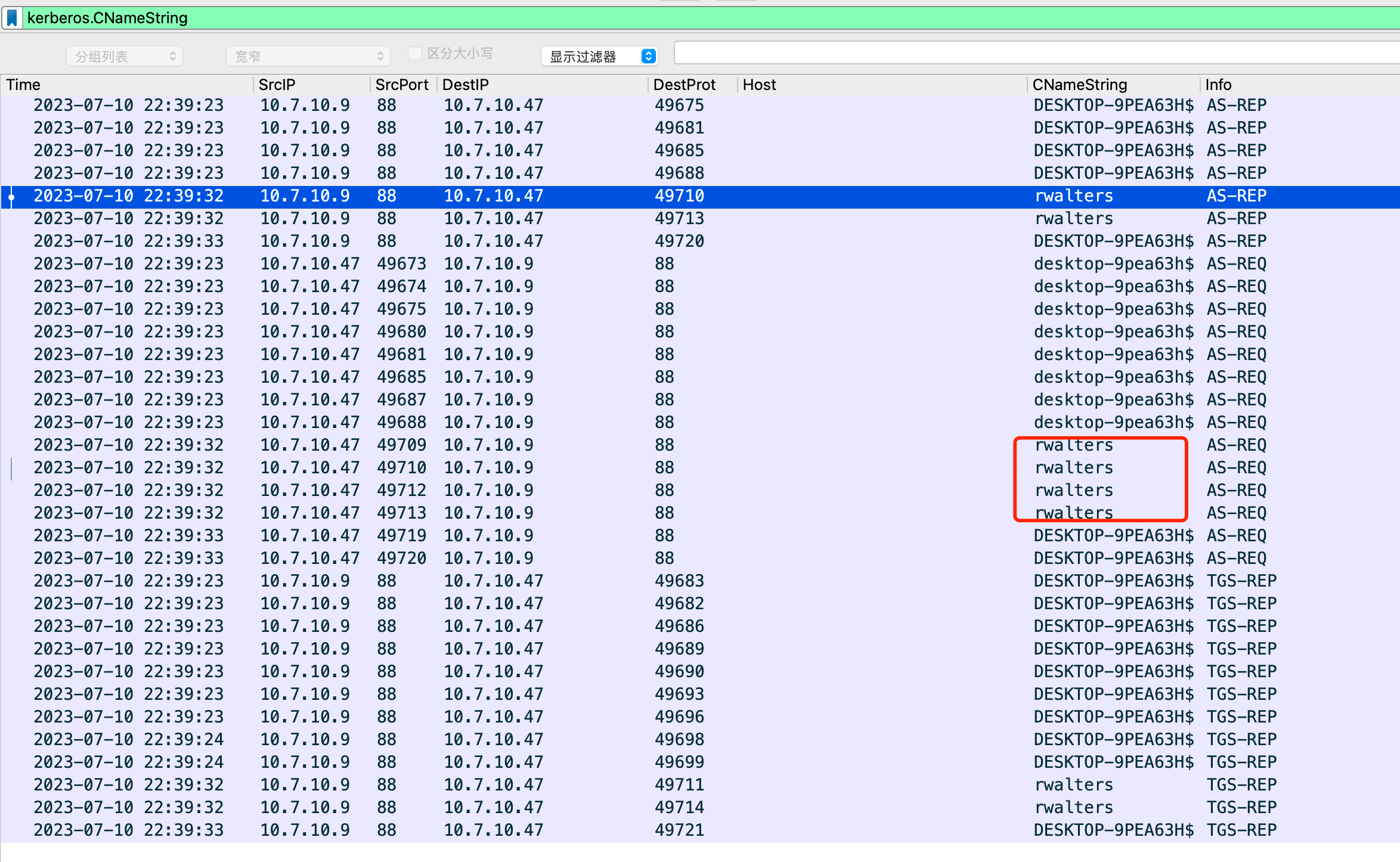The width and height of the screenshot is (1400, 862).
Task: Click the SrcPort column header
Action: 402,85
